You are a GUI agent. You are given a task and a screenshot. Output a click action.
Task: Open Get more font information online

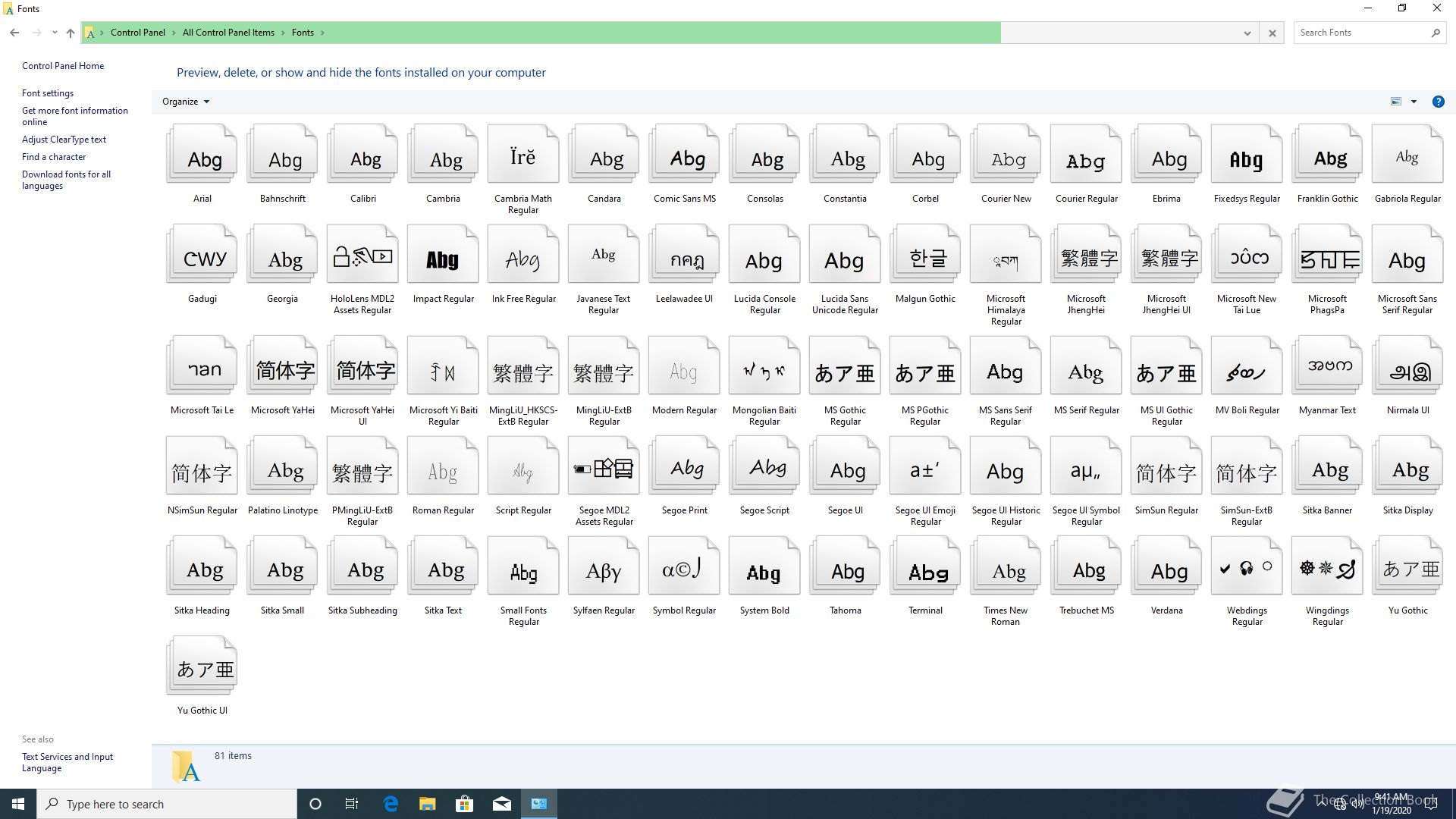pyautogui.click(x=75, y=116)
